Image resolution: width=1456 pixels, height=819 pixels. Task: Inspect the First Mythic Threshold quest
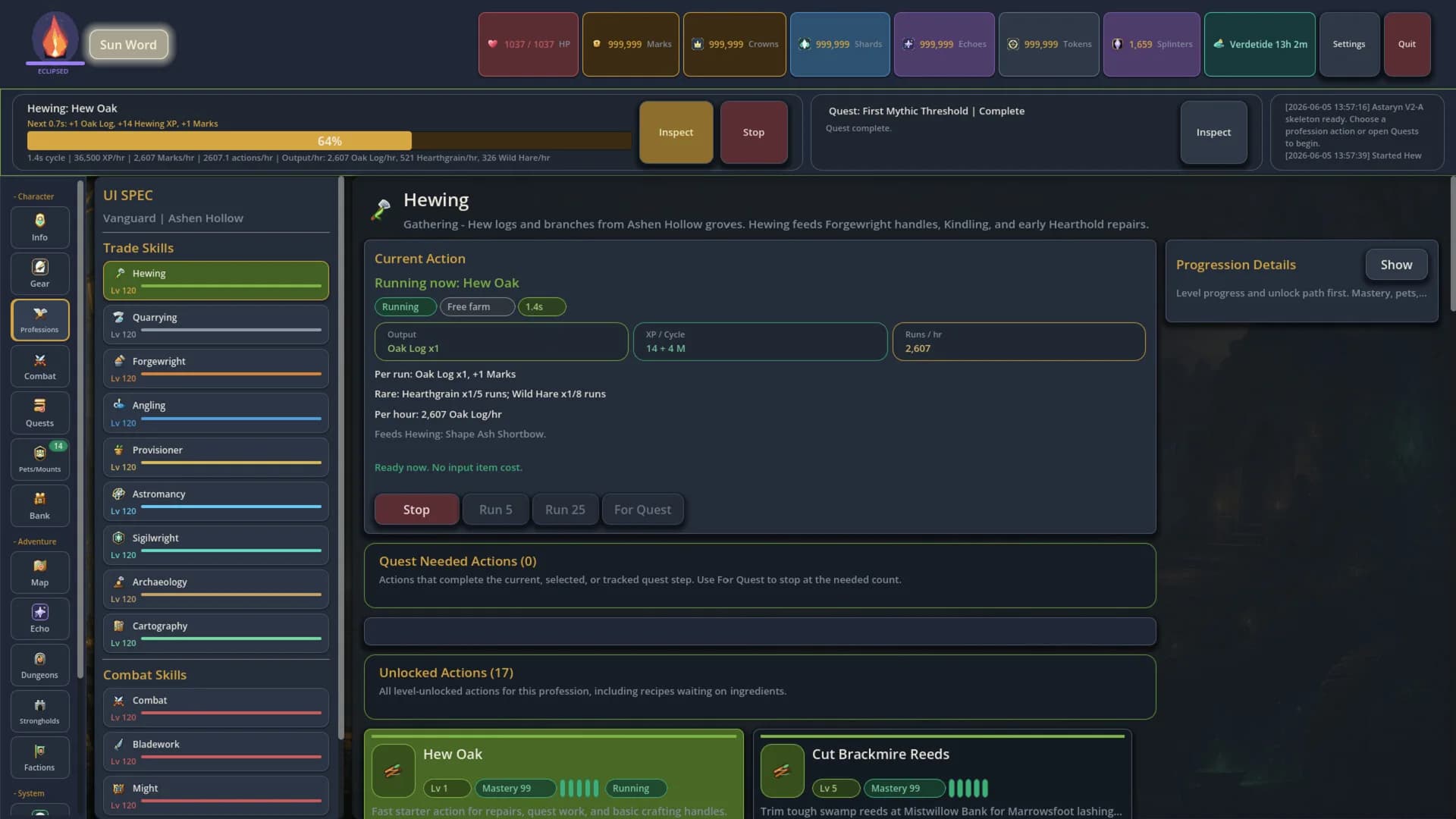tap(1213, 132)
